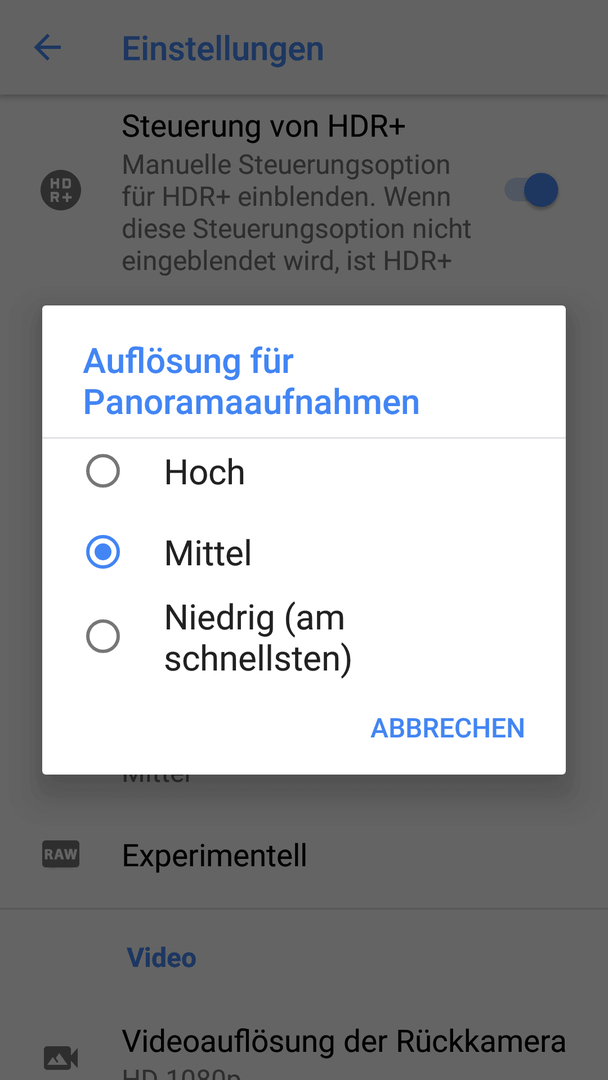
Task: Choose the Mittel text label
Action: point(208,553)
